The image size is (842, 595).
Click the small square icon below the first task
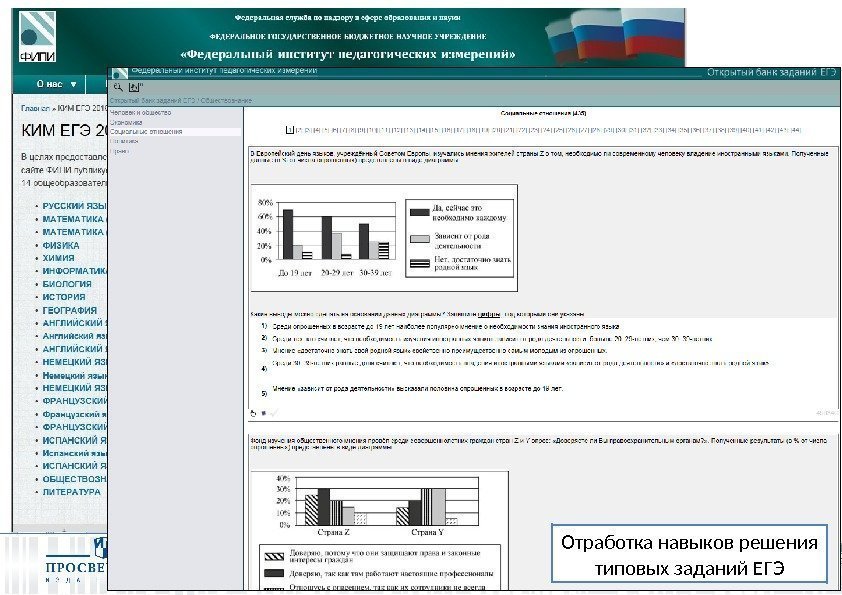(x=263, y=413)
